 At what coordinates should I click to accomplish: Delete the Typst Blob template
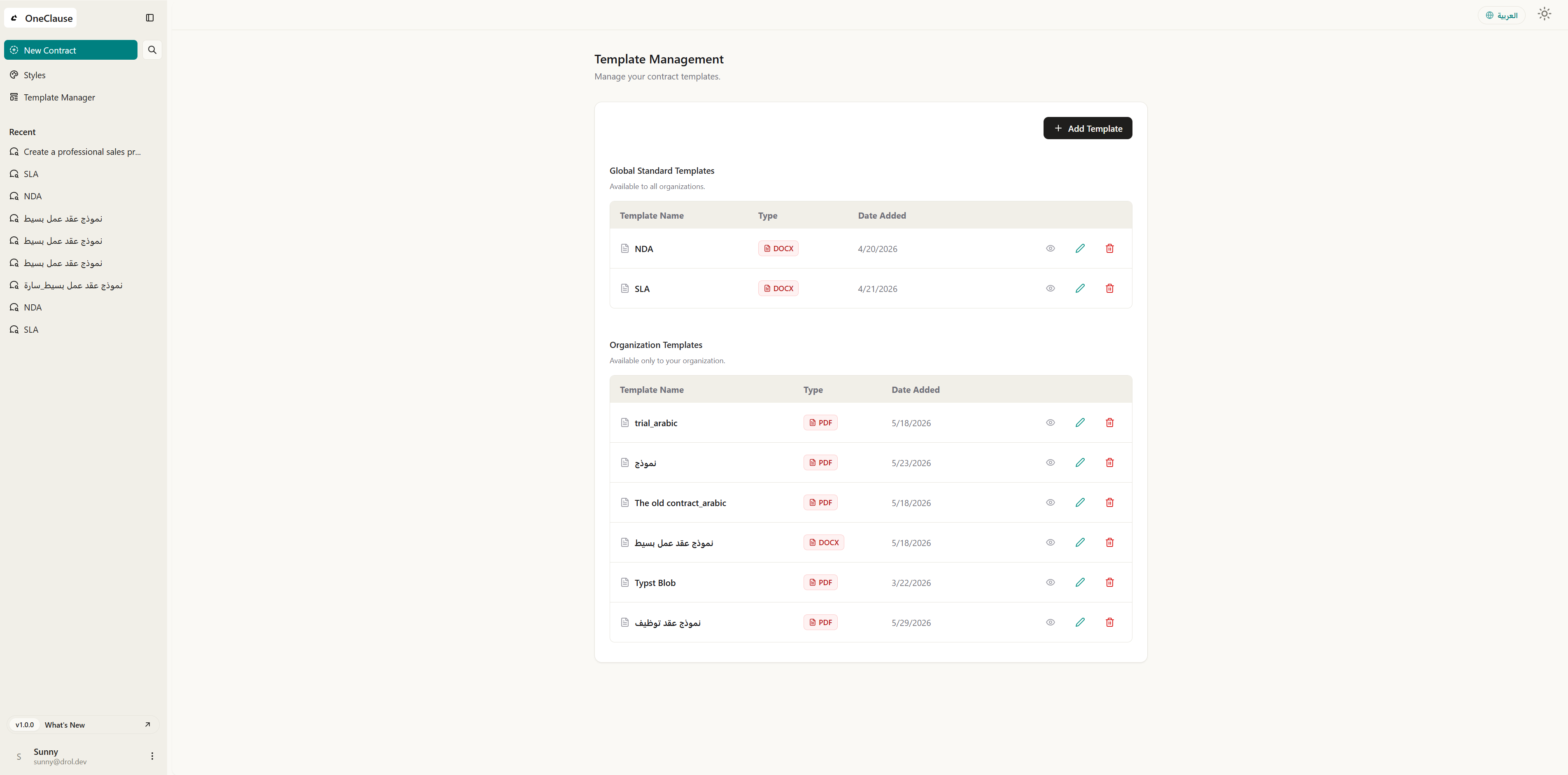click(1110, 583)
